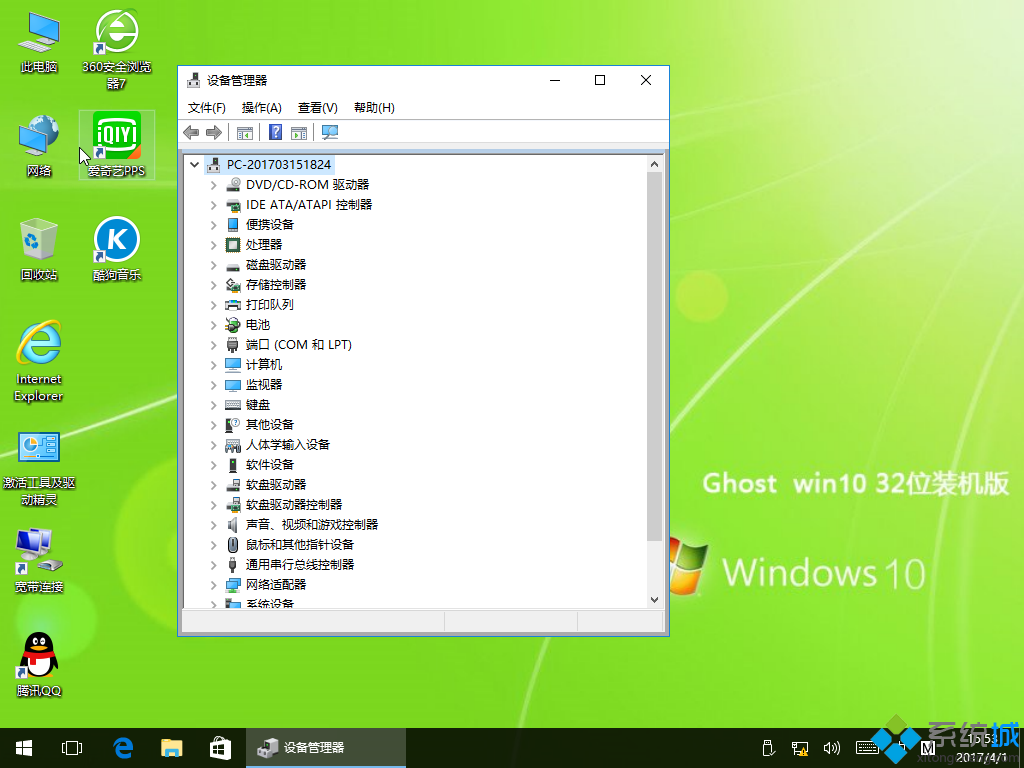Click the volume speaker tray icon
Screen dimensions: 1024x768
click(x=831, y=748)
